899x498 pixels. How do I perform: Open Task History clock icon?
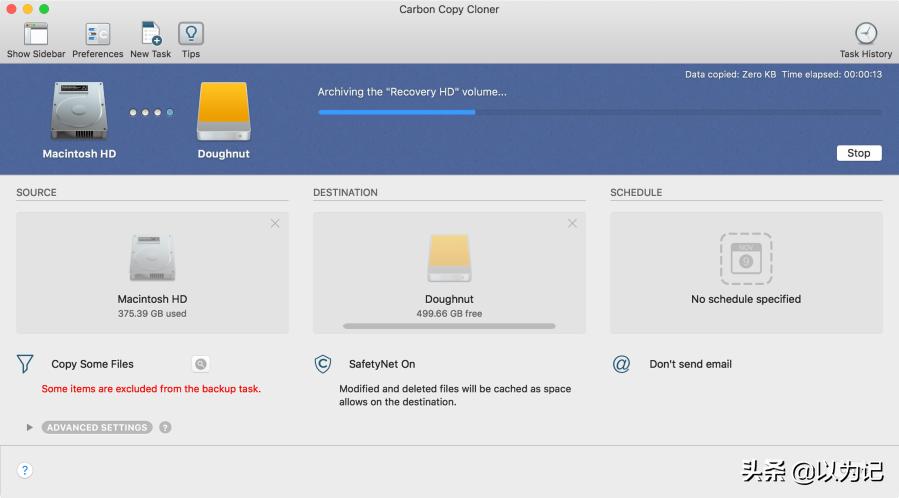(866, 34)
